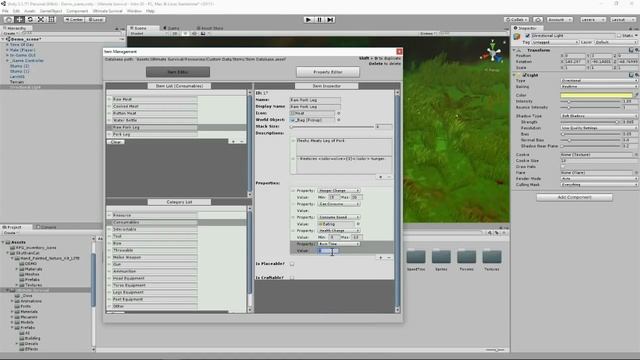
Task: Toggle the Static checkbox in Inspector
Action: pyautogui.click(x=619, y=36)
